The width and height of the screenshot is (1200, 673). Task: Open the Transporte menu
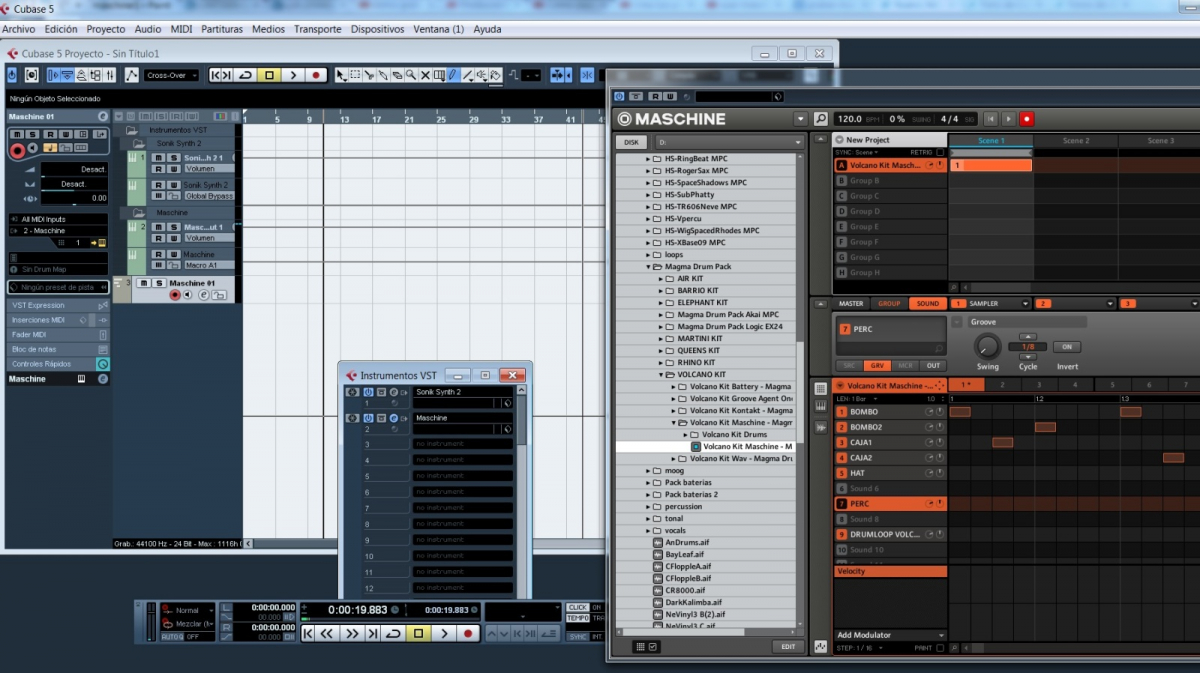[317, 29]
